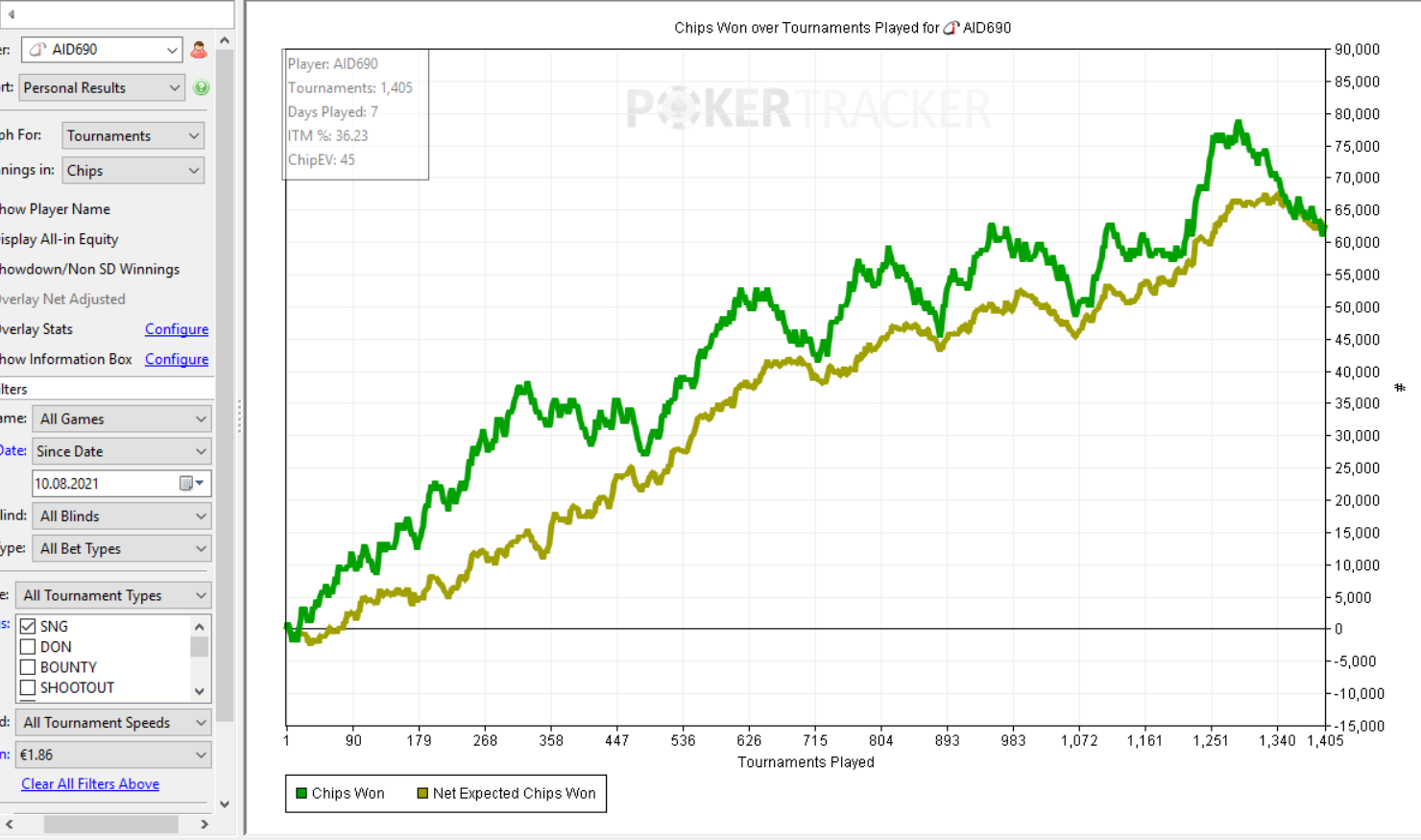This screenshot has width=1421, height=840.
Task: Click the Clear All Filters Above link
Action: (x=90, y=784)
